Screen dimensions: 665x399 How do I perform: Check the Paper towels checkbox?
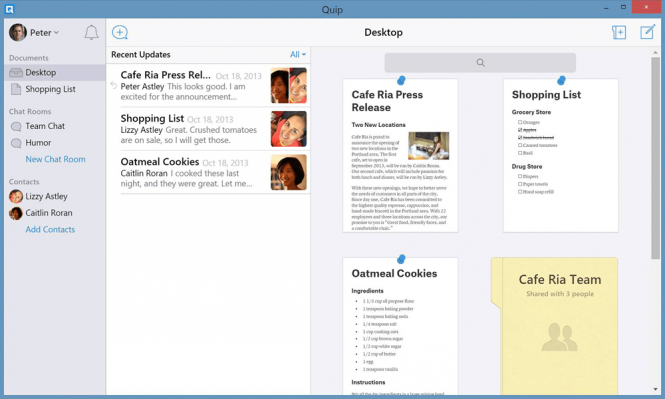point(520,184)
